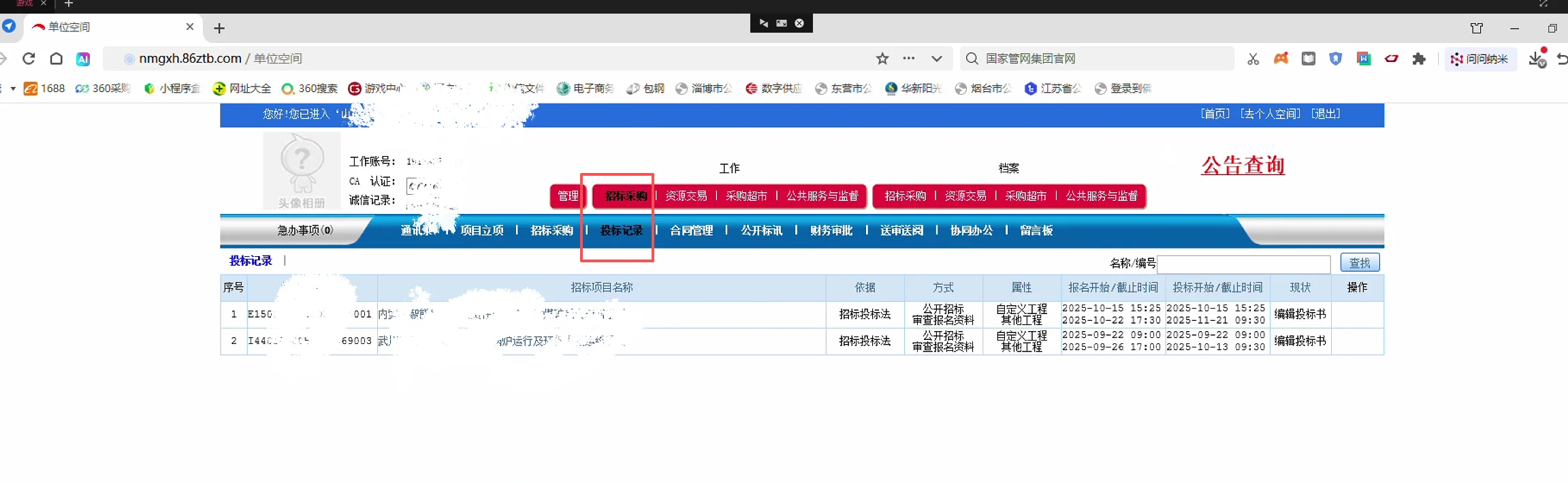Click the red 管理 button
The image size is (1568, 483).
(568, 196)
